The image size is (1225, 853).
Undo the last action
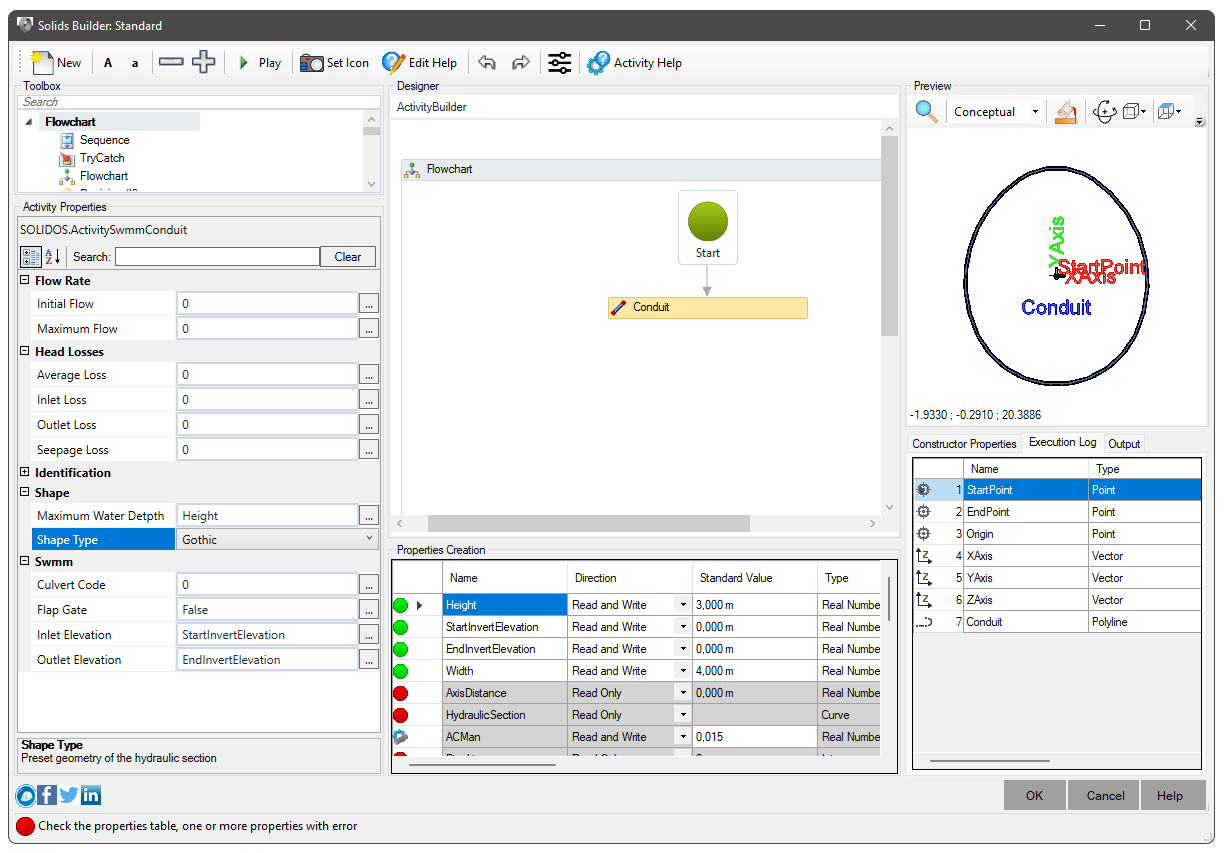487,63
